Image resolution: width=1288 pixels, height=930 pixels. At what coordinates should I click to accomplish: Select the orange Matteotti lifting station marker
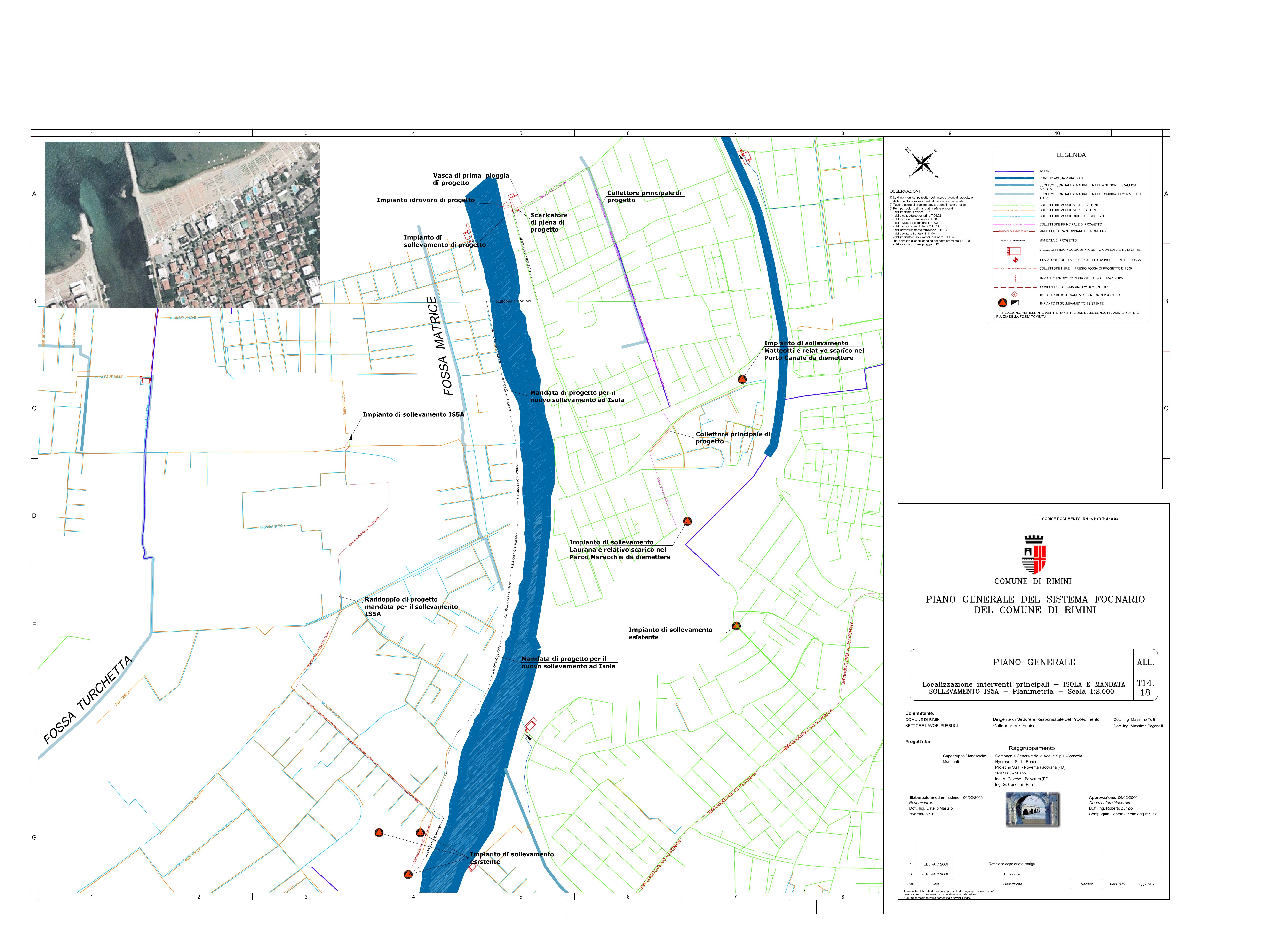pos(742,379)
